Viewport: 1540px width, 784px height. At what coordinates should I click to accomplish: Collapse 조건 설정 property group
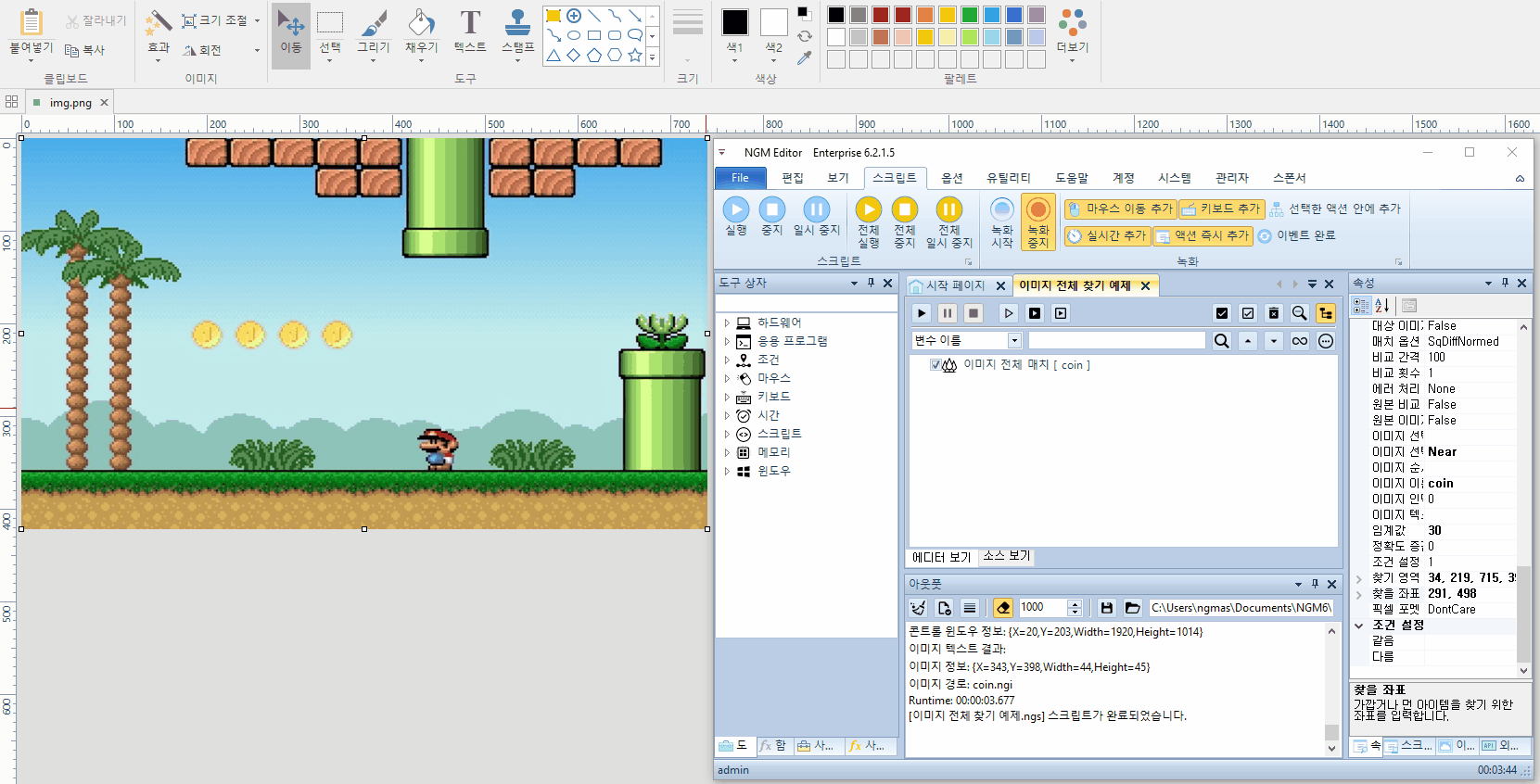(1359, 626)
